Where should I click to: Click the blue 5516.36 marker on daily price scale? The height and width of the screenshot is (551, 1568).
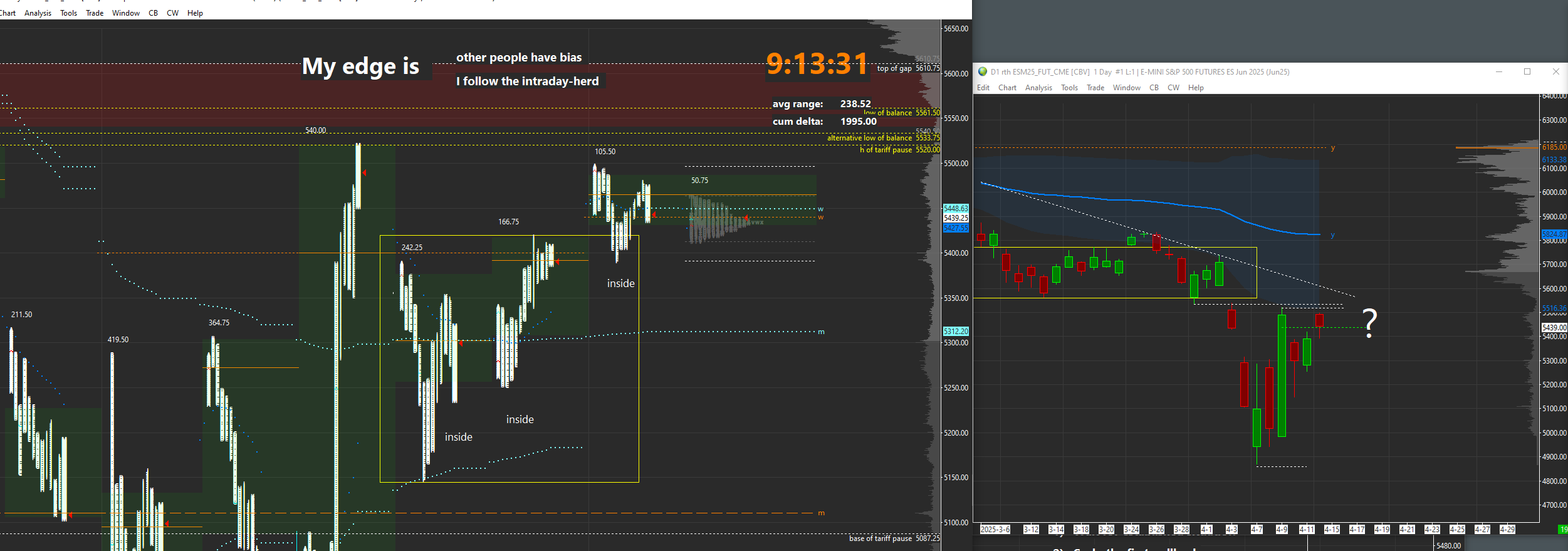1554,308
